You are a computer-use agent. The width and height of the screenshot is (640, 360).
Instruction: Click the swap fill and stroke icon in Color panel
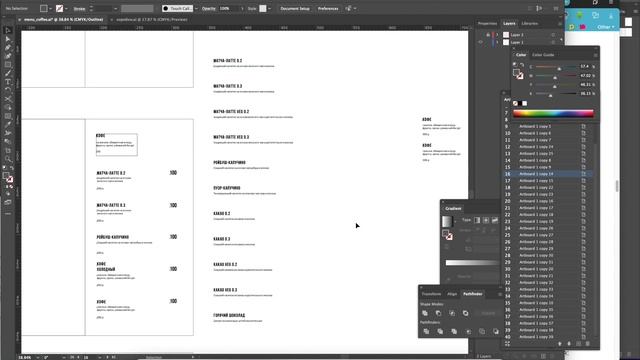point(522,65)
